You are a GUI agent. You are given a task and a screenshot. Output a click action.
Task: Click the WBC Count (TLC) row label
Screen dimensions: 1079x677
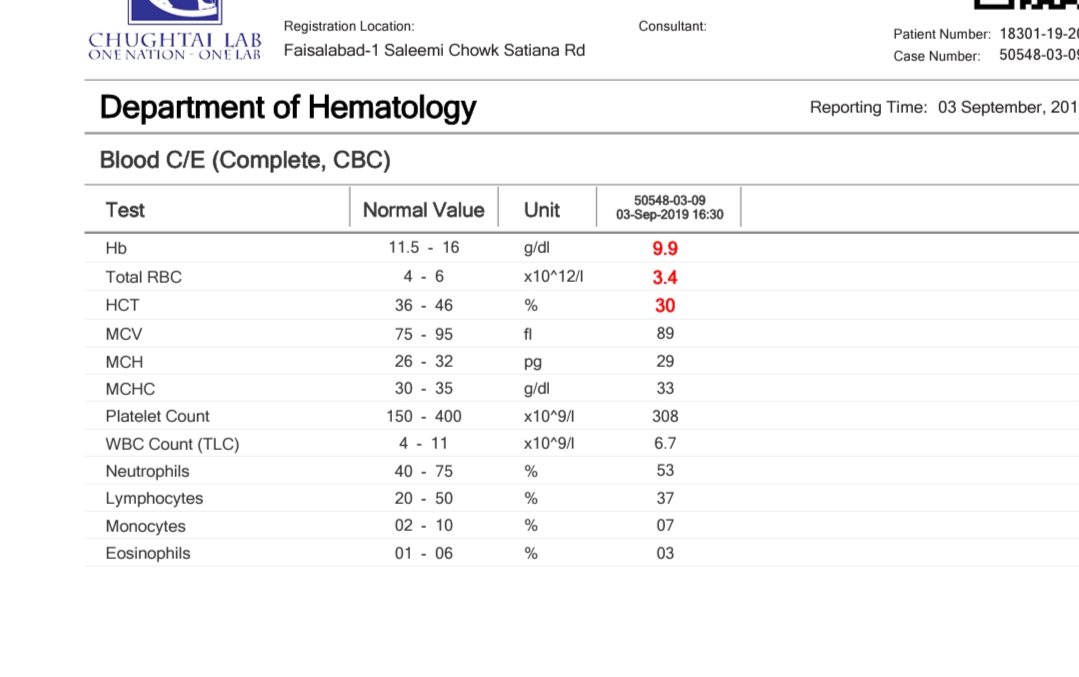coord(172,444)
